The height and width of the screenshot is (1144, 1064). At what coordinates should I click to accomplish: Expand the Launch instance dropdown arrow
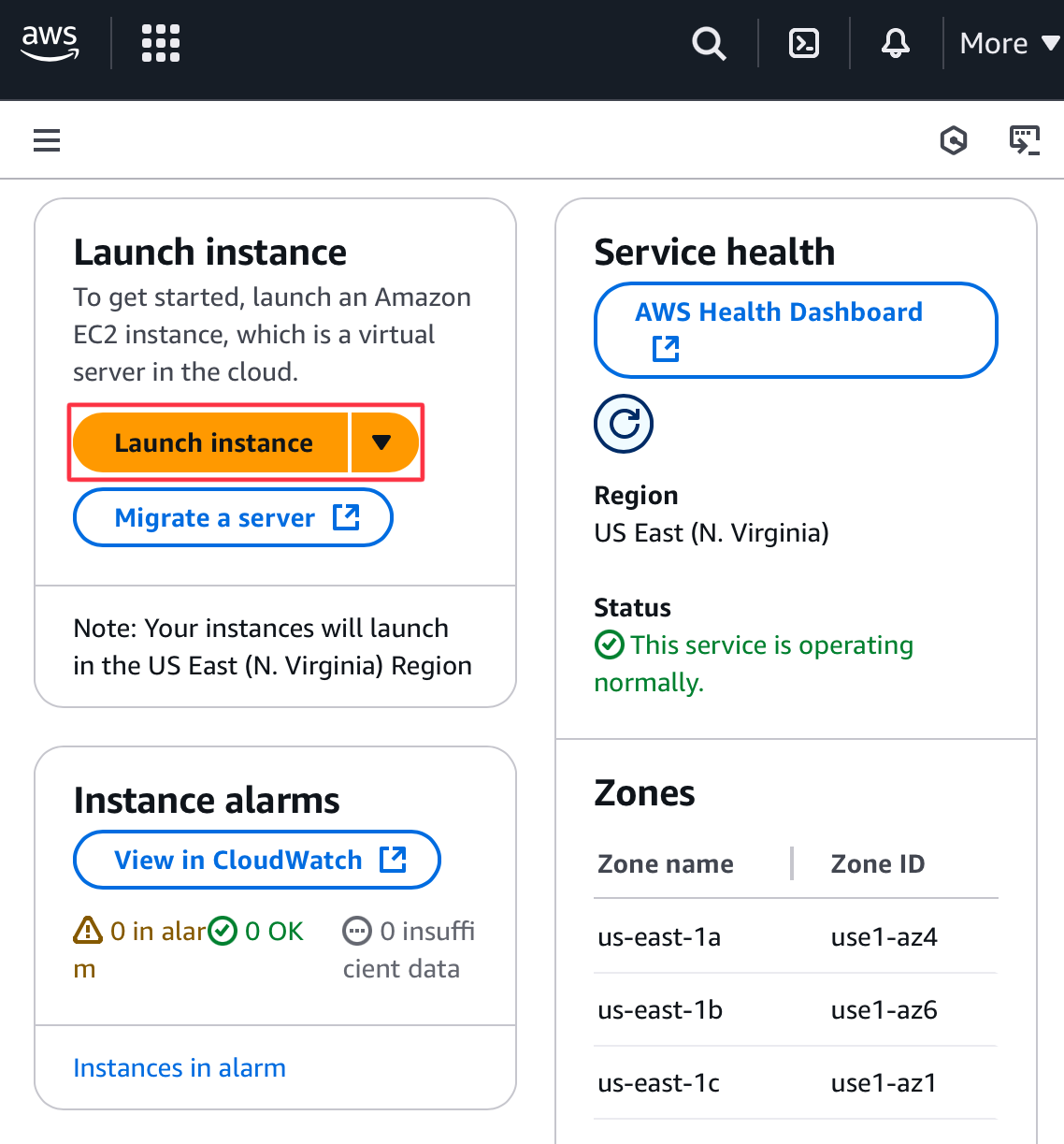pyautogui.click(x=384, y=442)
